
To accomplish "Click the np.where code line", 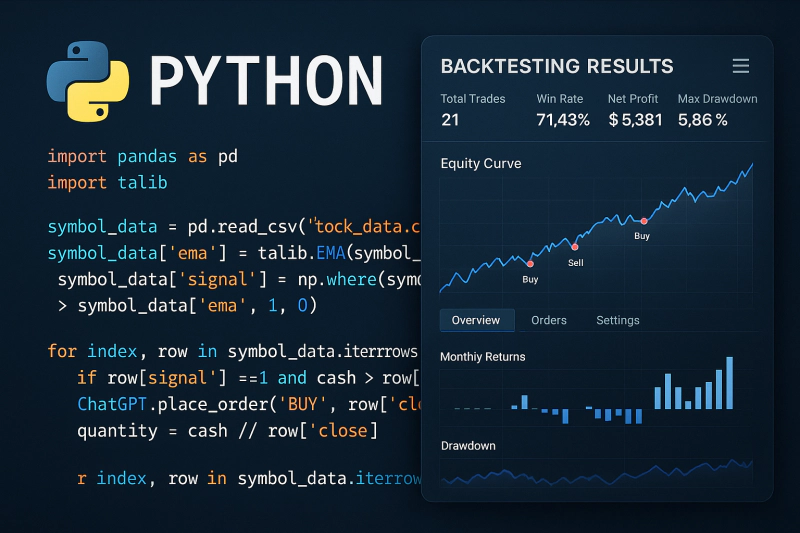I will (239, 280).
